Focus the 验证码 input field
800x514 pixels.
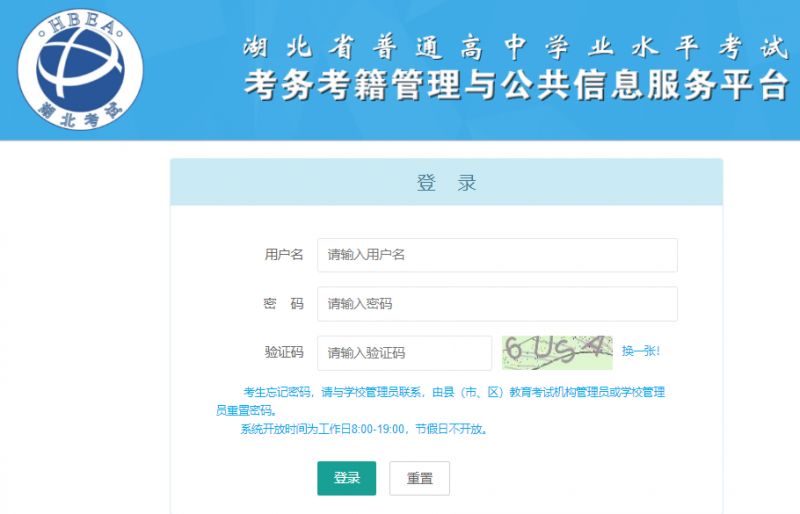[x=405, y=353]
